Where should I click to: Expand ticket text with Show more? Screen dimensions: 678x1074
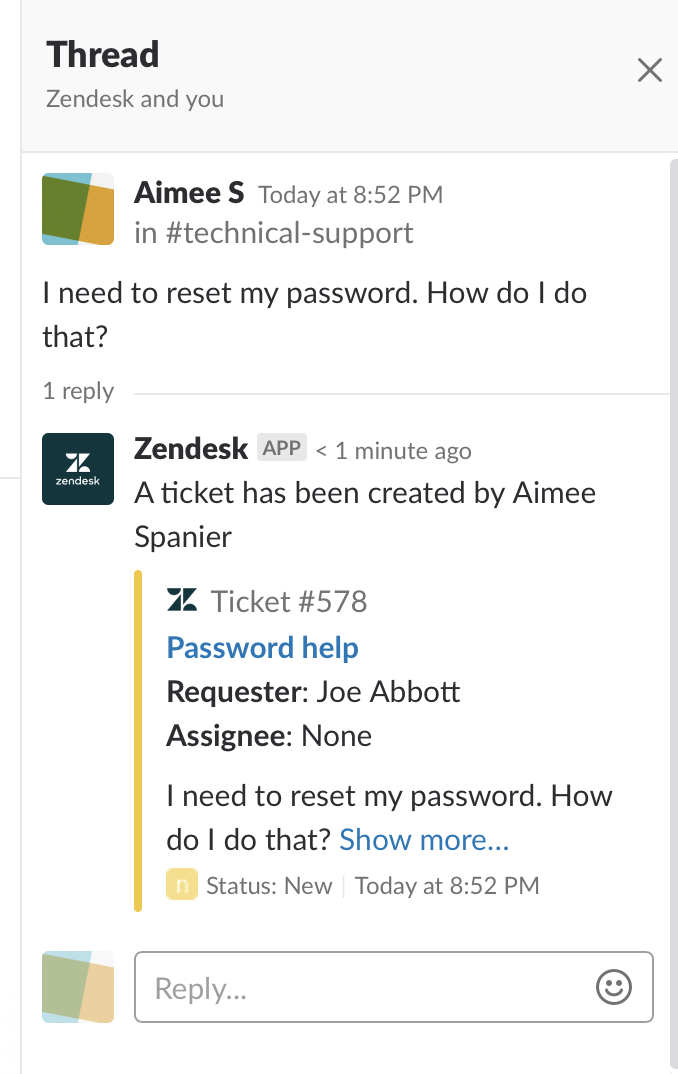pos(424,840)
